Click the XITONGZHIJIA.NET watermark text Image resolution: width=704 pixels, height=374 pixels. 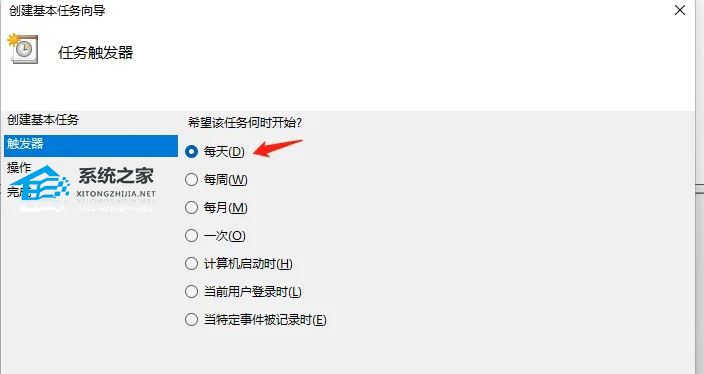click(116, 194)
